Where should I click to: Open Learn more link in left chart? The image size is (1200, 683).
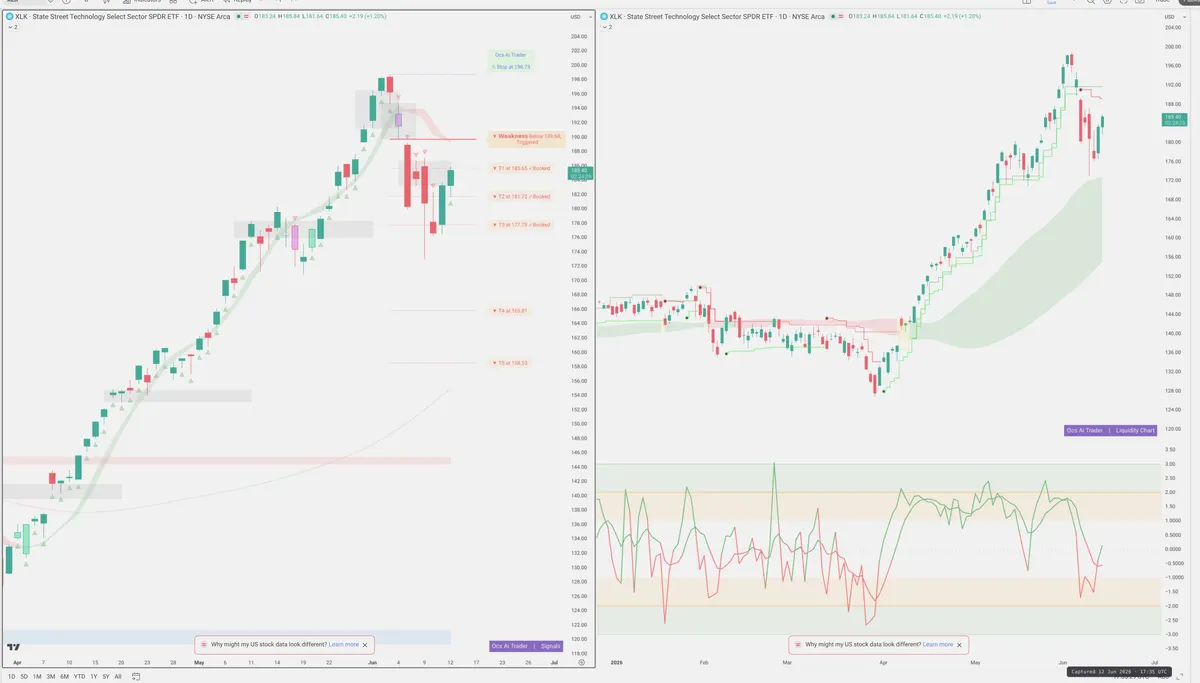tap(343, 645)
